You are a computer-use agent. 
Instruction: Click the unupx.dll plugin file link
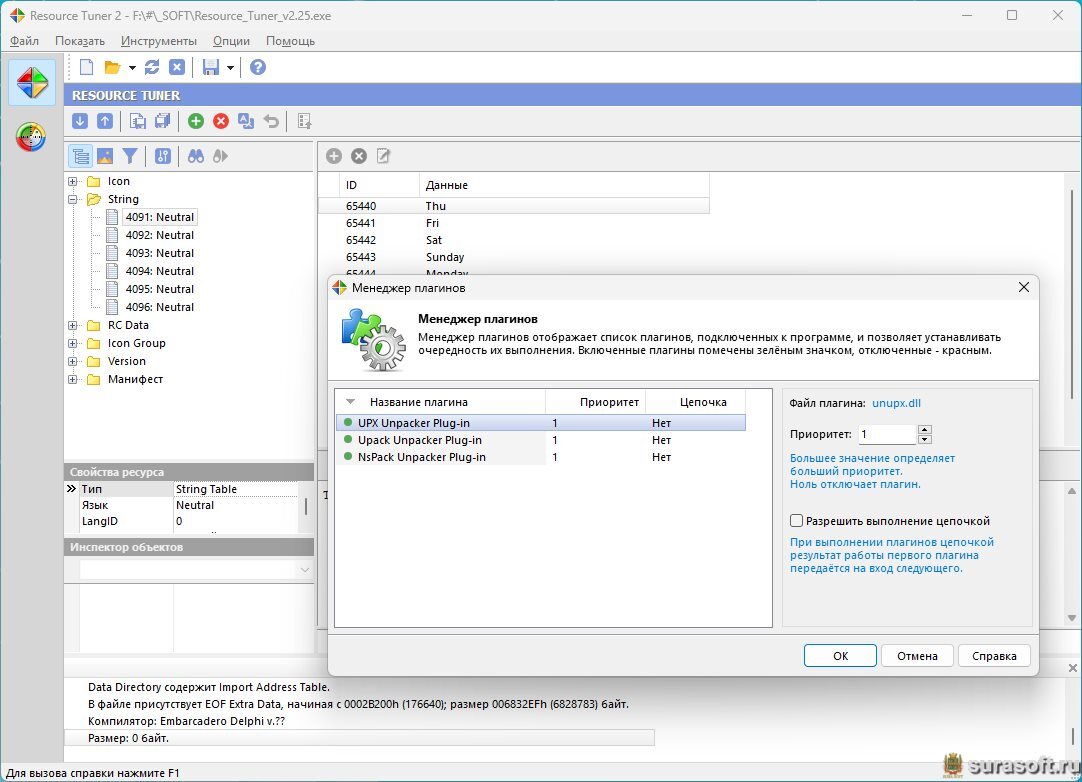coord(896,403)
